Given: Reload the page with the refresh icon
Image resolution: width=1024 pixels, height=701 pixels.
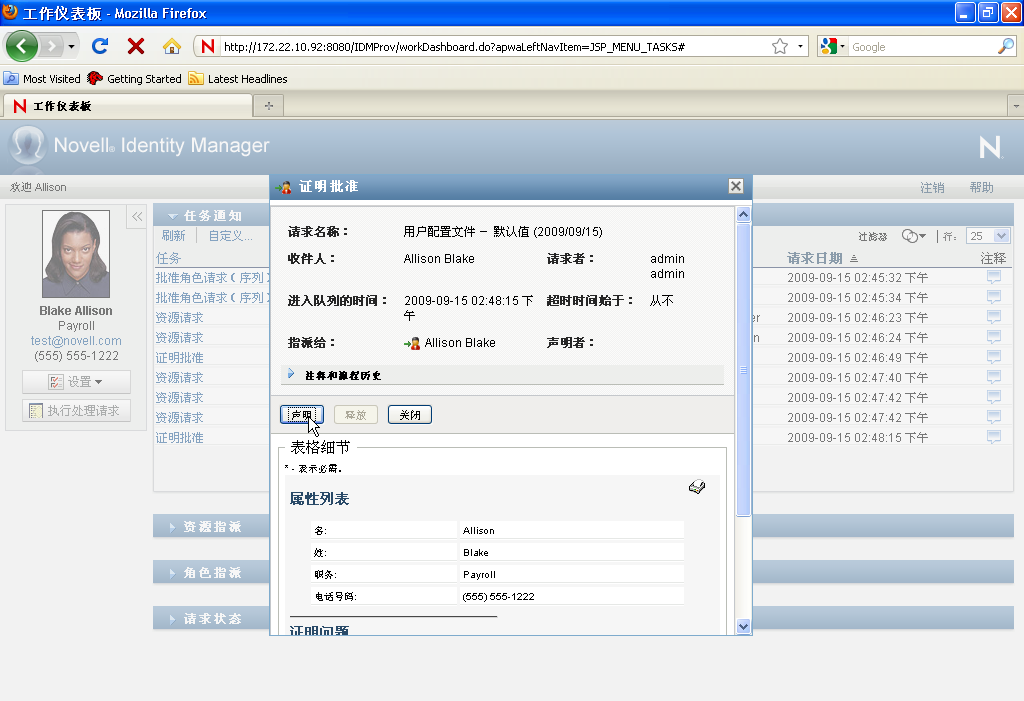Looking at the screenshot, I should point(100,46).
